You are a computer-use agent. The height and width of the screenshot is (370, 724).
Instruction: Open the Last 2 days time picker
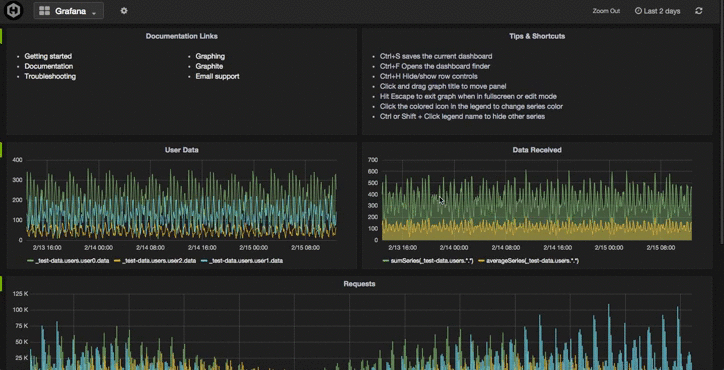tap(657, 11)
